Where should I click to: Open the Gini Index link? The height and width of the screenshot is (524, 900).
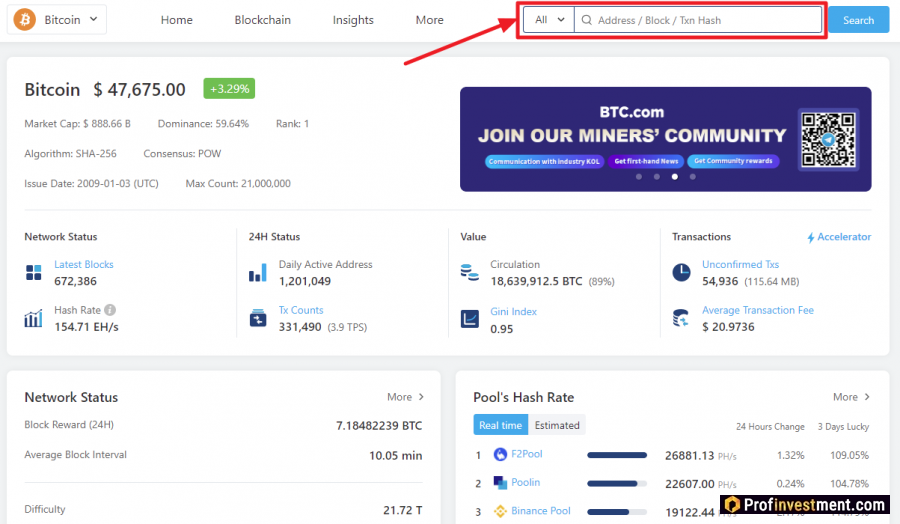tap(513, 312)
